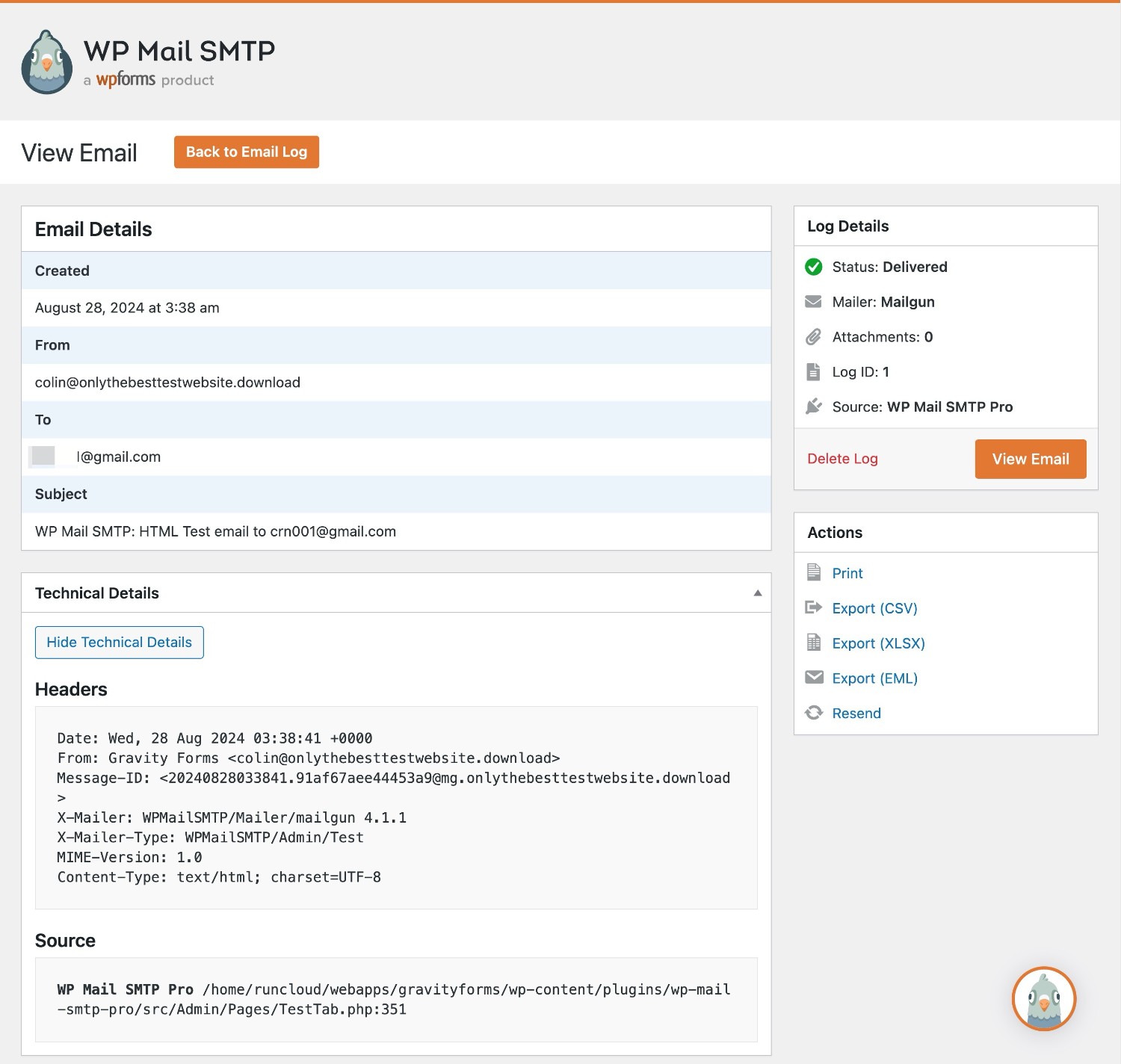The image size is (1121, 1064).
Task: Click the Resend refresh icon
Action: [x=813, y=713]
